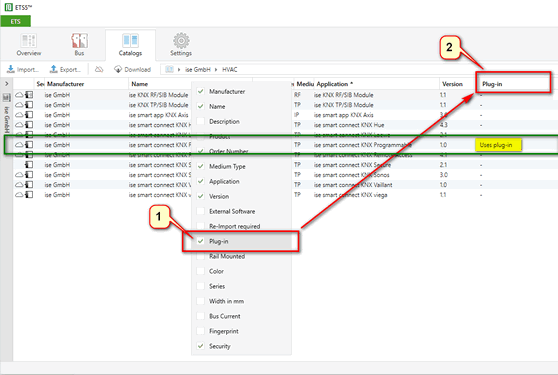Screen dimensions: 558x375
Task: Enable the Color column checkbox
Action: 201,271
